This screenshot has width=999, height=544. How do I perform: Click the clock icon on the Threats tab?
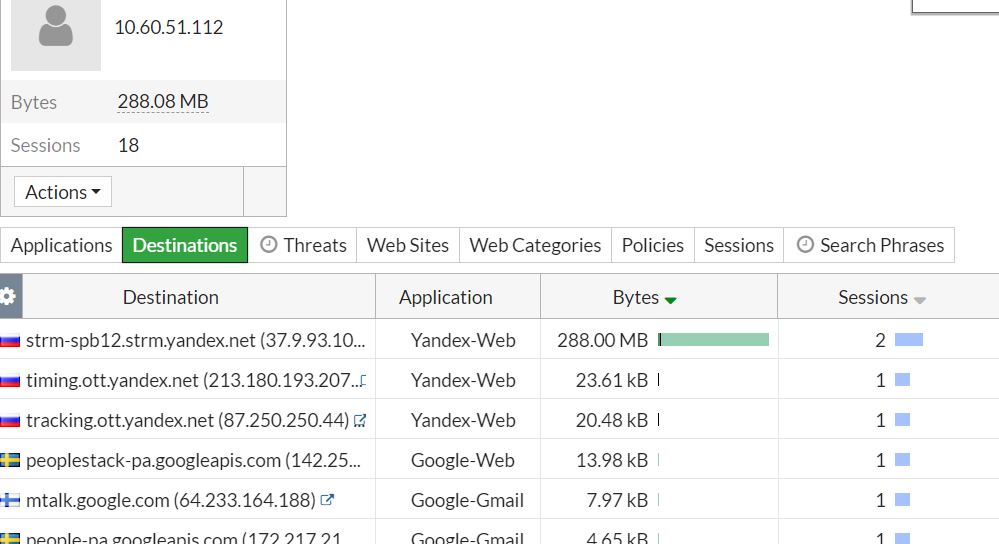point(269,245)
